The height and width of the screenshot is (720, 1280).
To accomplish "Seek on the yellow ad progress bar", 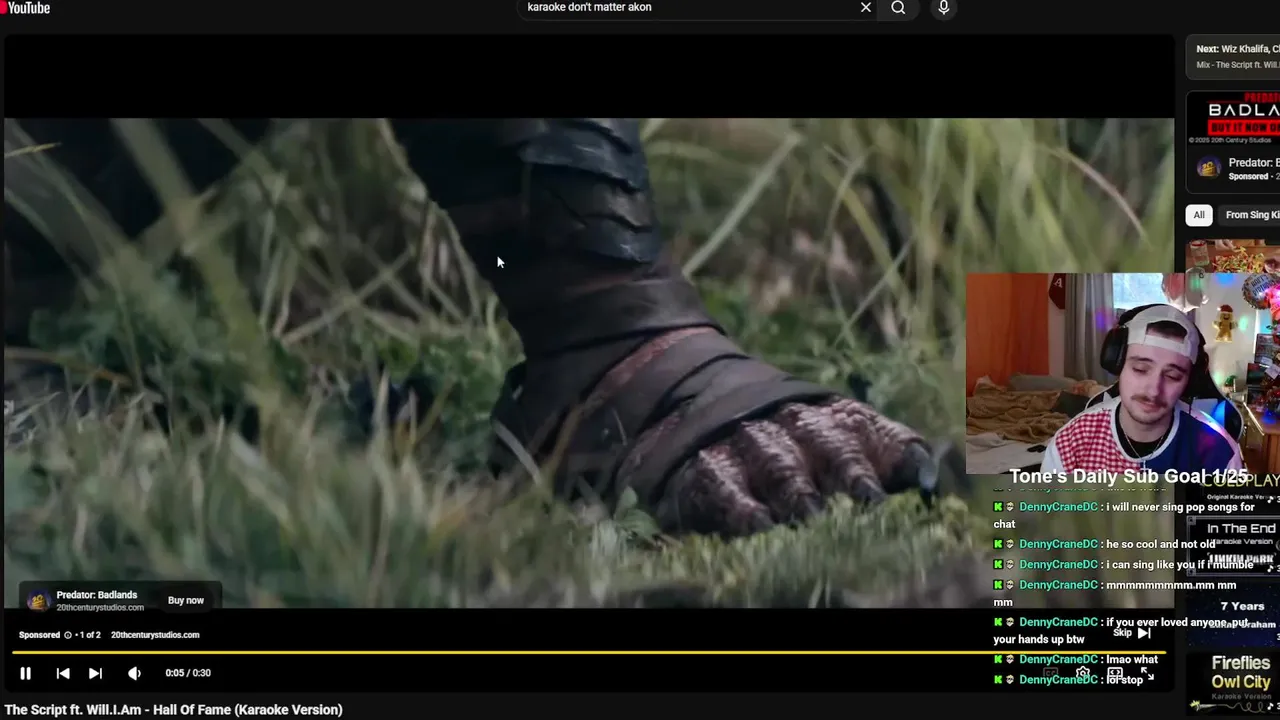I will click(590, 652).
